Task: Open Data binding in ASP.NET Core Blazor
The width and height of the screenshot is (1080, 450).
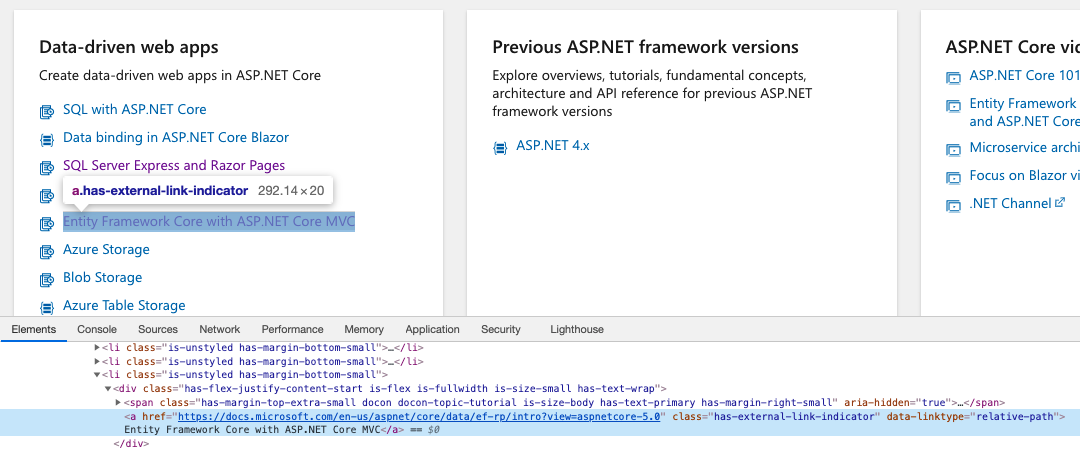Action: click(x=176, y=137)
